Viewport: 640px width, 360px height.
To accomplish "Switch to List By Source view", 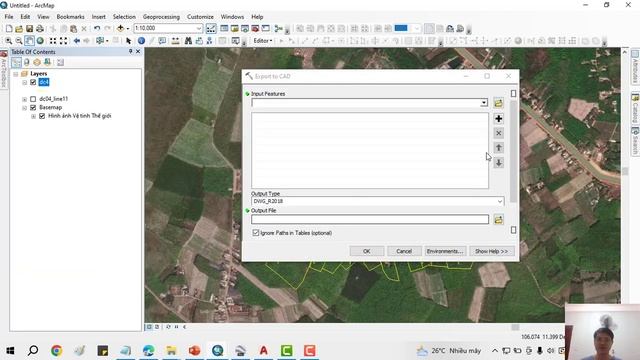I will coord(27,62).
